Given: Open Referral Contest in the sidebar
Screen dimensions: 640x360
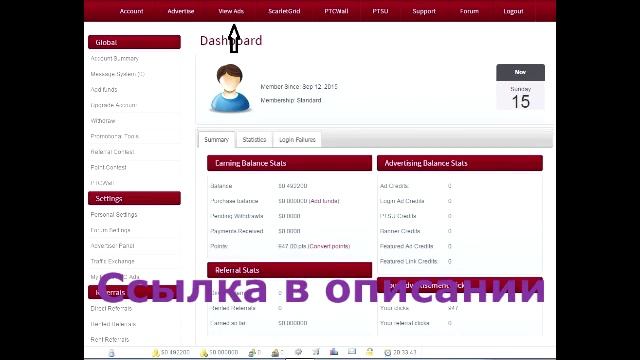Looking at the screenshot, I should pyautogui.click(x=112, y=152).
